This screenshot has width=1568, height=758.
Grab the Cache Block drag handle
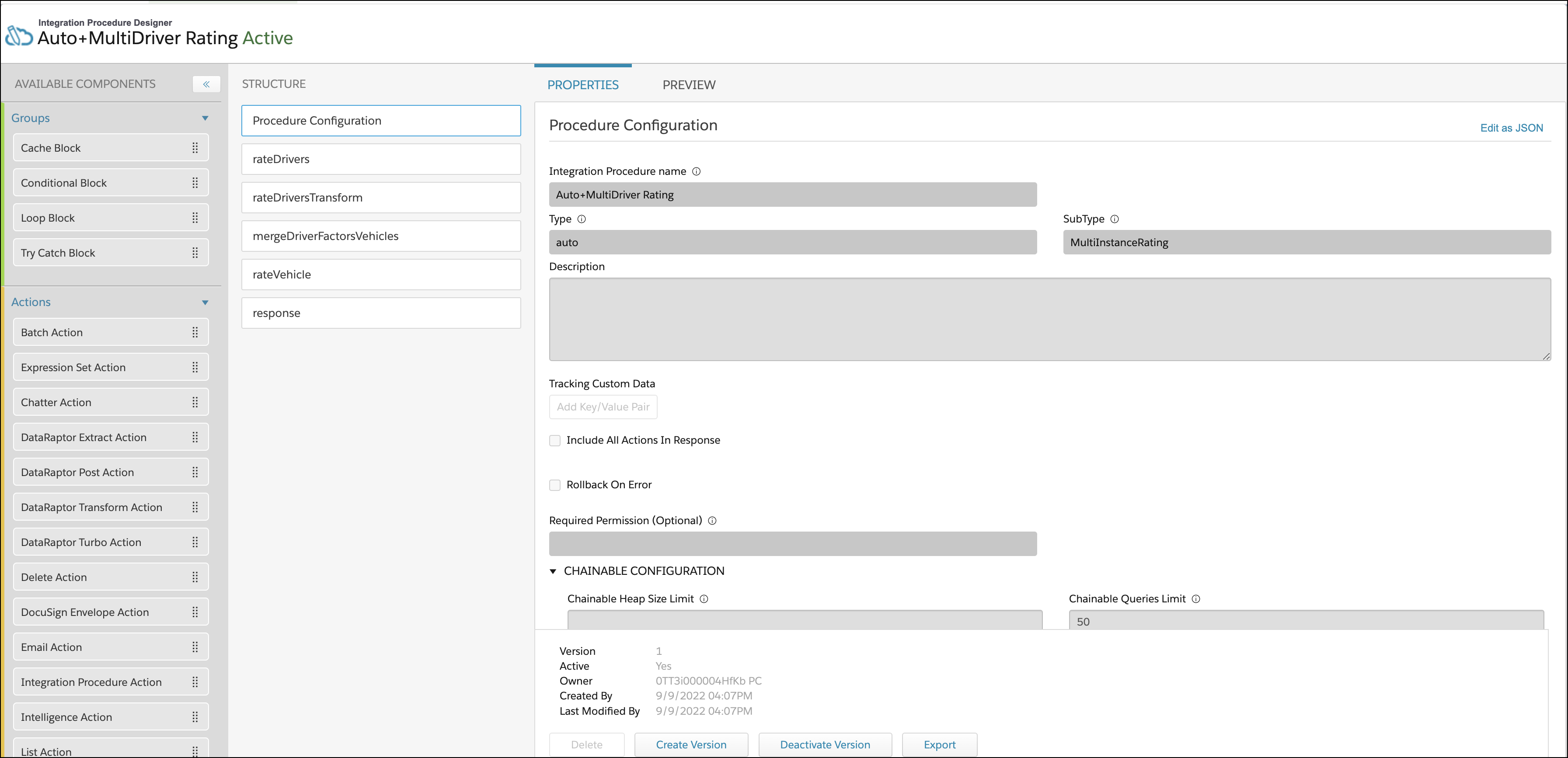pos(195,148)
